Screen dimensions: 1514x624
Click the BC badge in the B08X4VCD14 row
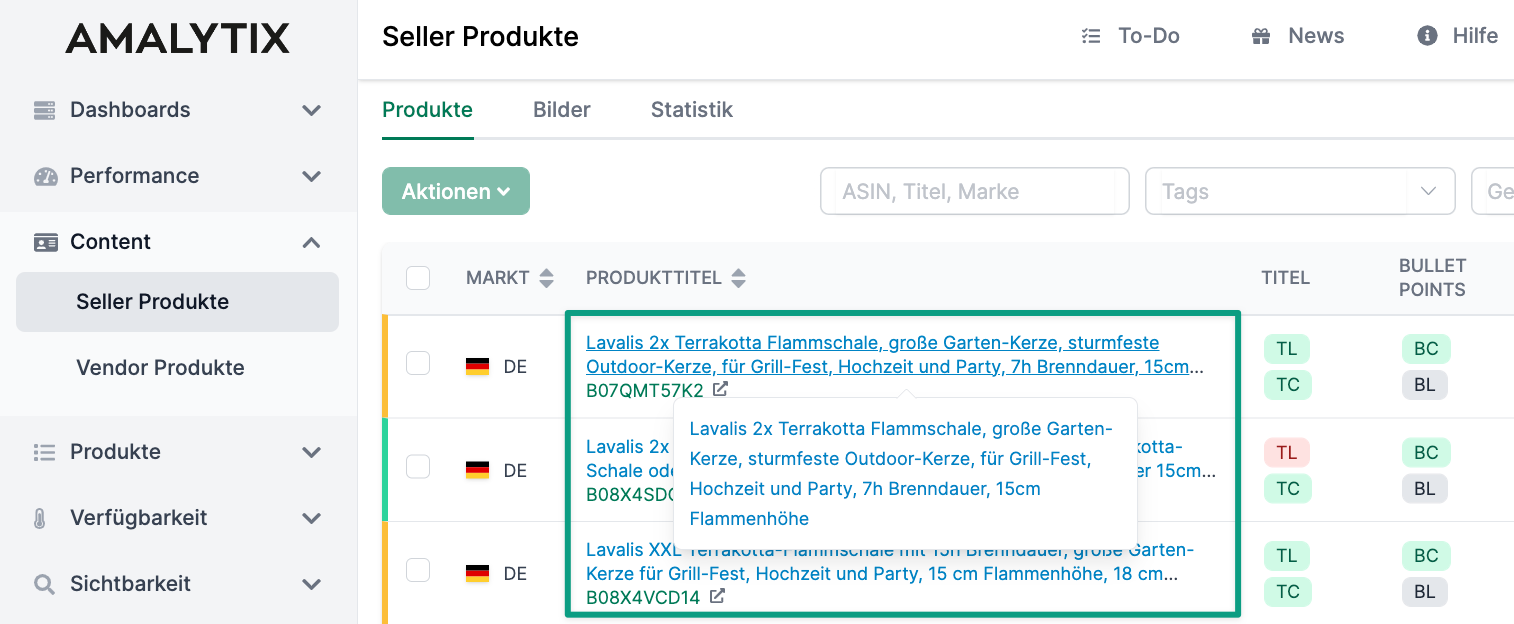[x=1426, y=556]
